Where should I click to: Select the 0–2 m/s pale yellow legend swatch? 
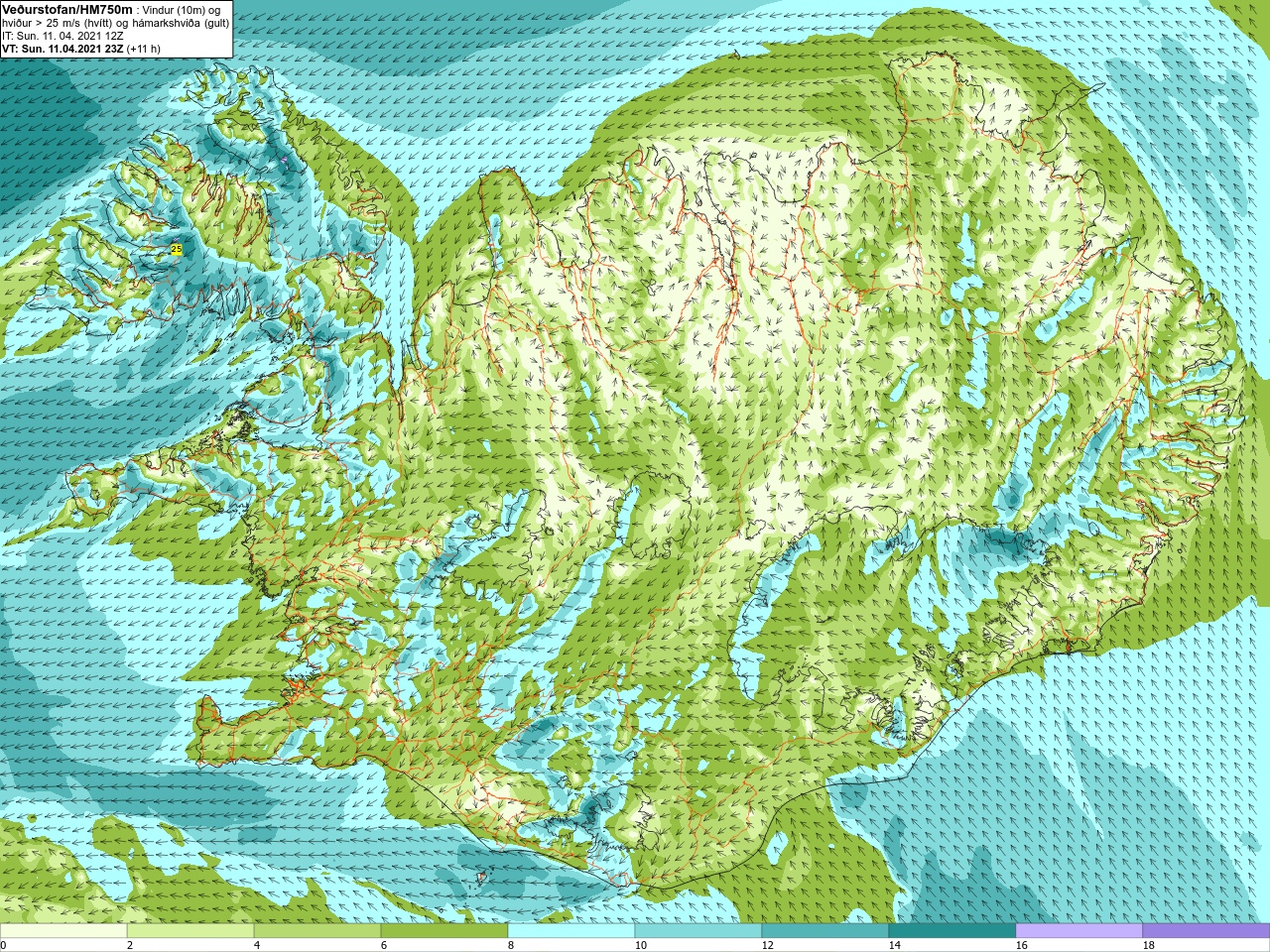pos(63,931)
